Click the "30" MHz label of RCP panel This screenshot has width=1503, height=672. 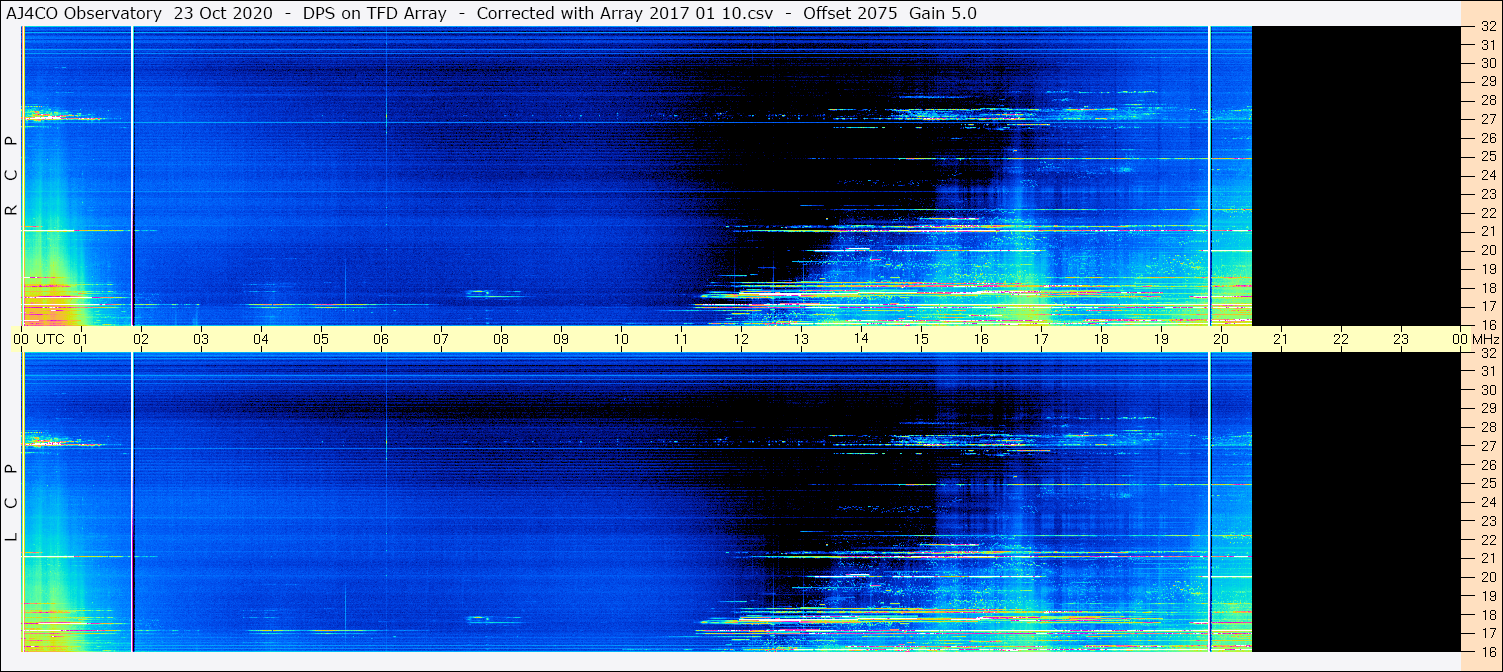point(1487,63)
